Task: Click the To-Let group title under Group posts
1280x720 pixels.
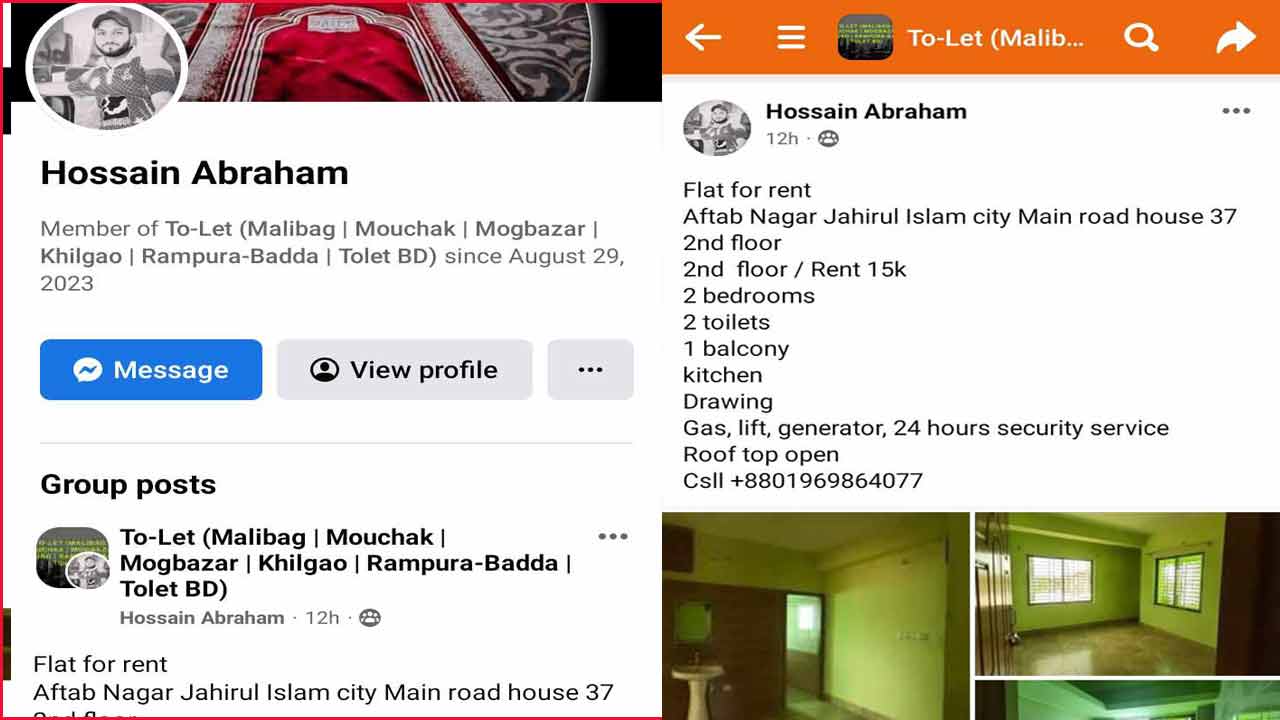Action: click(x=345, y=563)
